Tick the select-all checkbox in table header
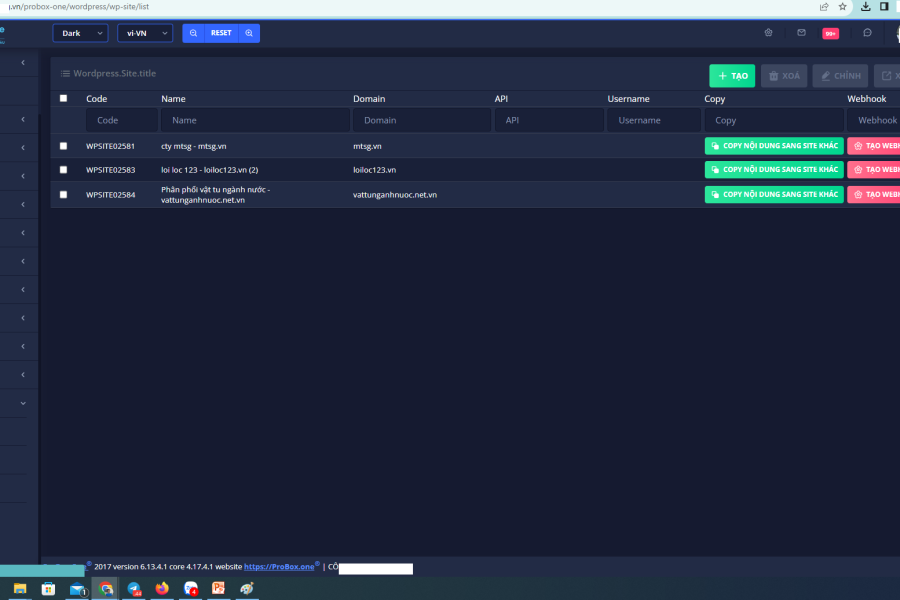Image resolution: width=900 pixels, height=600 pixels. [64, 99]
